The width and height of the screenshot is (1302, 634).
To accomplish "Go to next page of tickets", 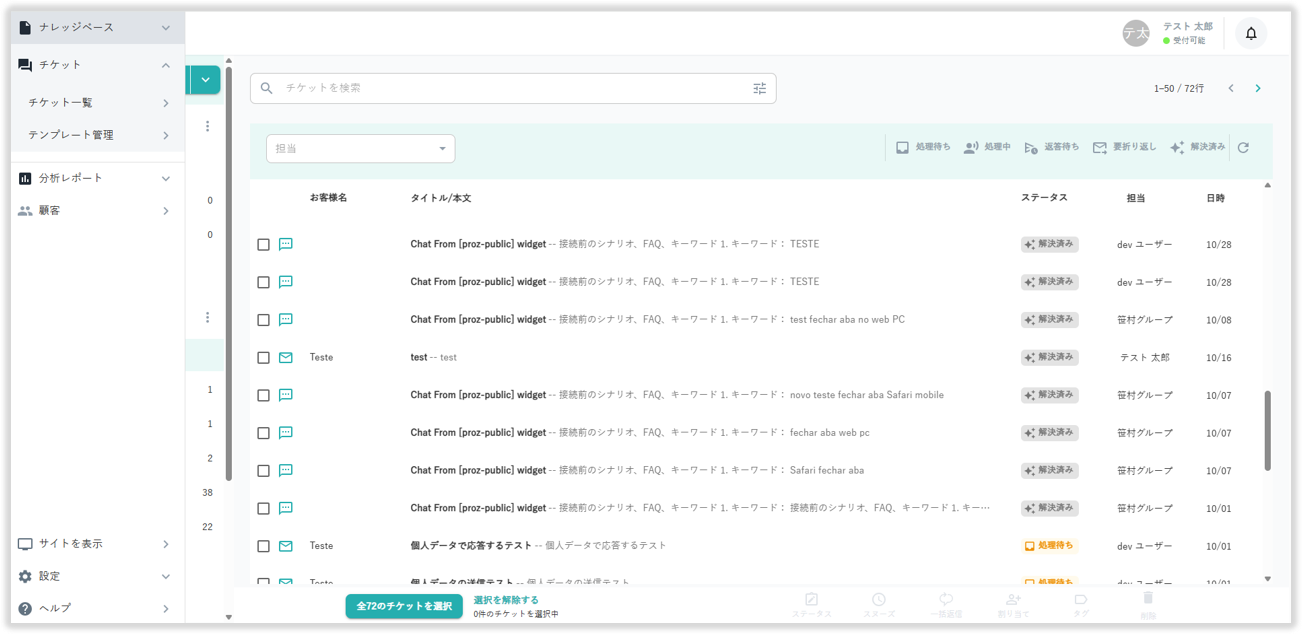I will point(1258,88).
